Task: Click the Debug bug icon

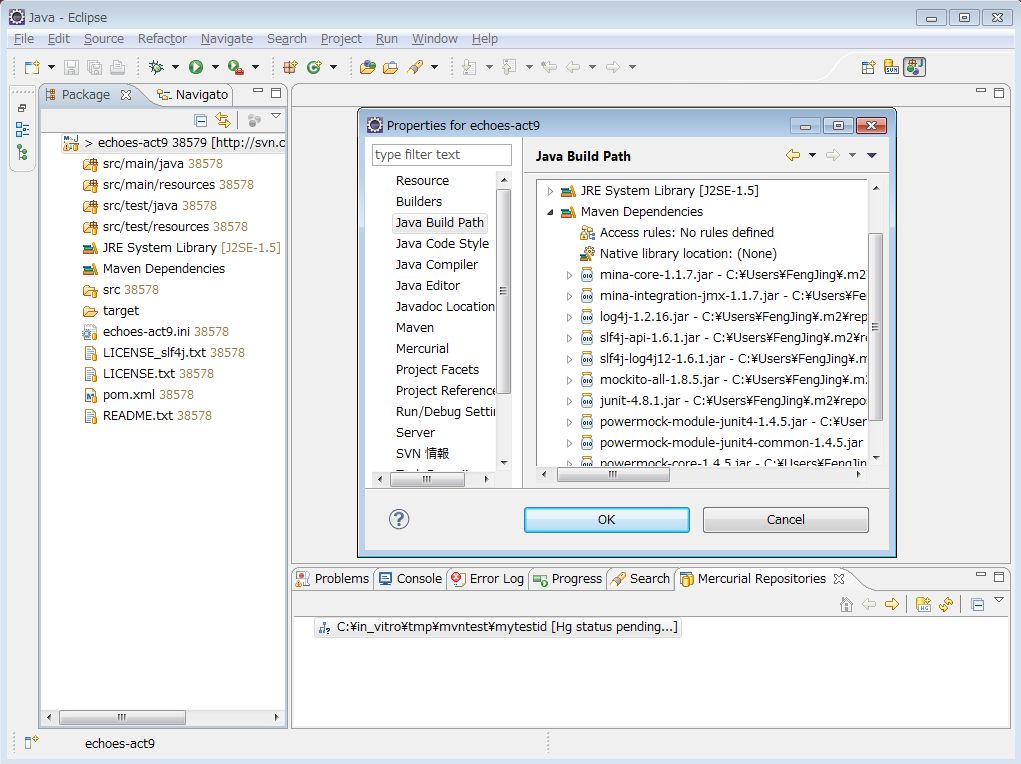Action: click(x=156, y=67)
